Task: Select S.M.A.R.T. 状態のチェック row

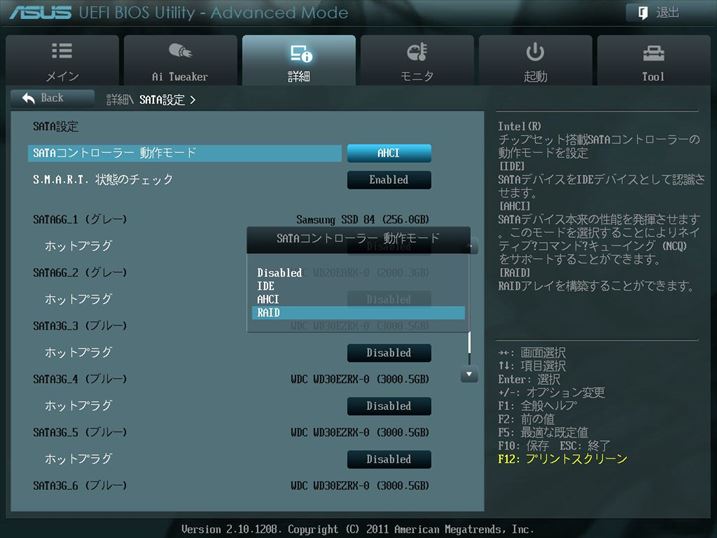Action: 103,180
